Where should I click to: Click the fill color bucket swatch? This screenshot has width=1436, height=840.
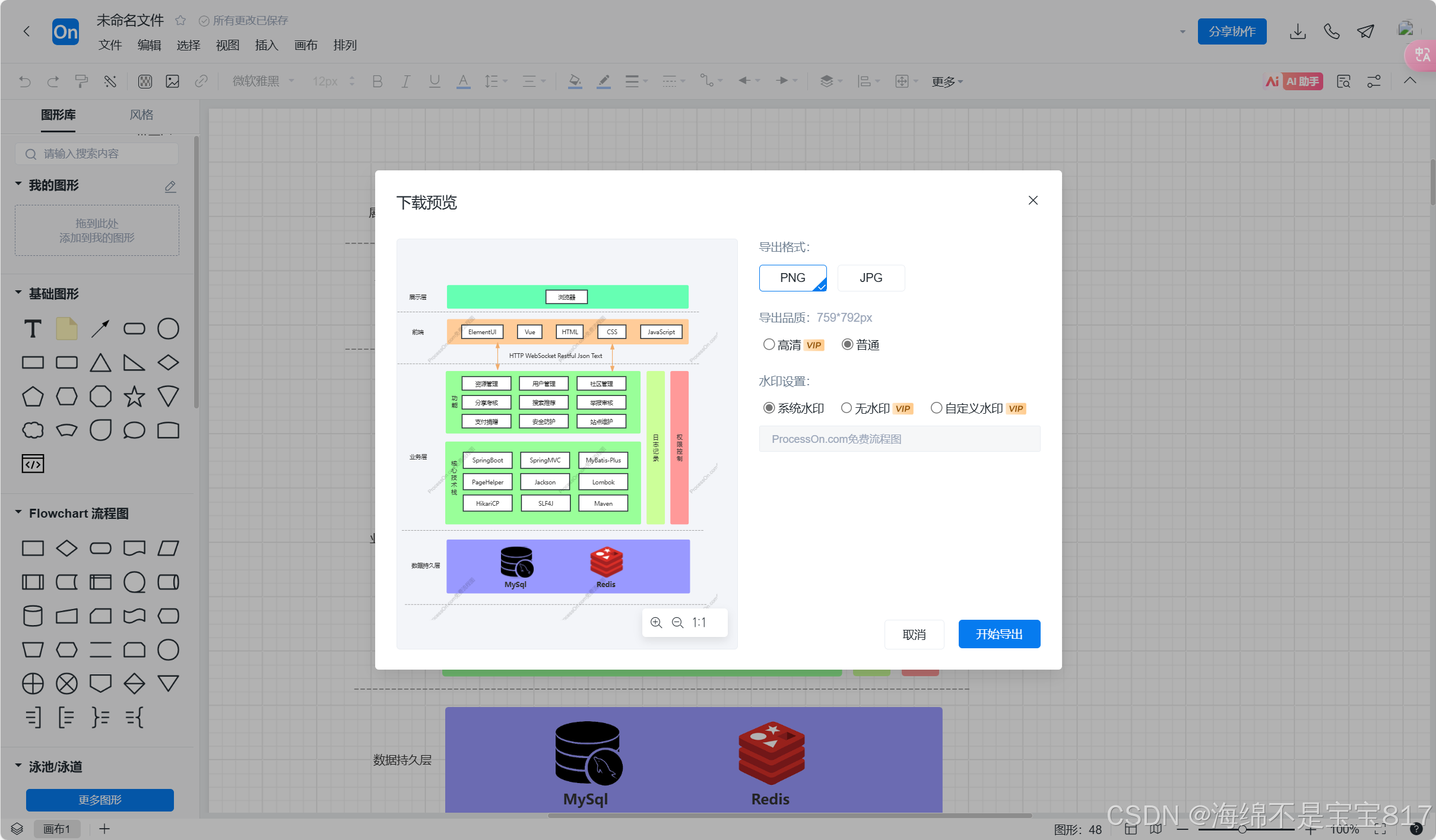coord(574,81)
